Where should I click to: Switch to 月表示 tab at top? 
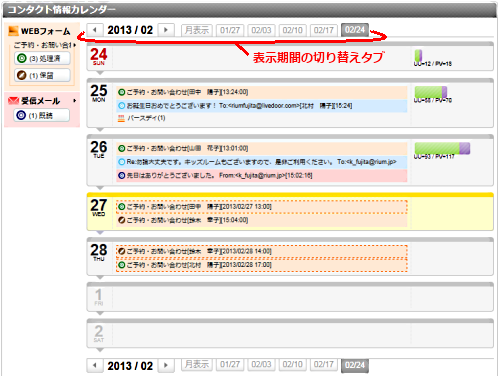click(197, 30)
